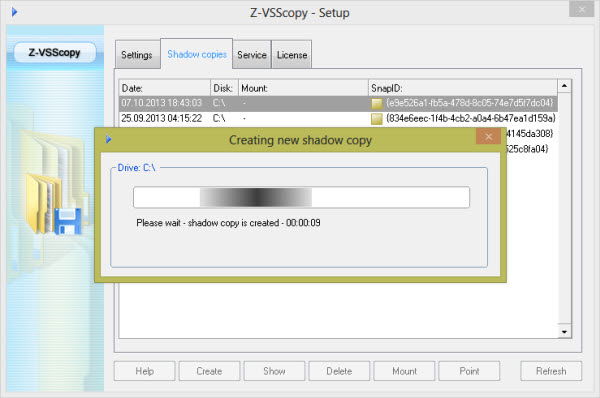
Task: Click the snapshot icon beside the {834e6eec SnapID
Action: 377,119
